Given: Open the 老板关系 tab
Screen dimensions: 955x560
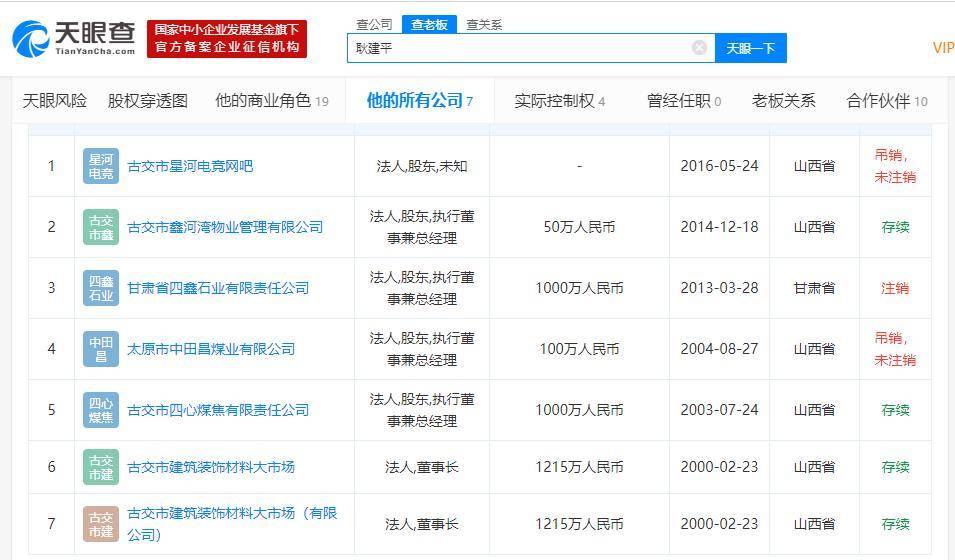Looking at the screenshot, I should click(x=783, y=101).
